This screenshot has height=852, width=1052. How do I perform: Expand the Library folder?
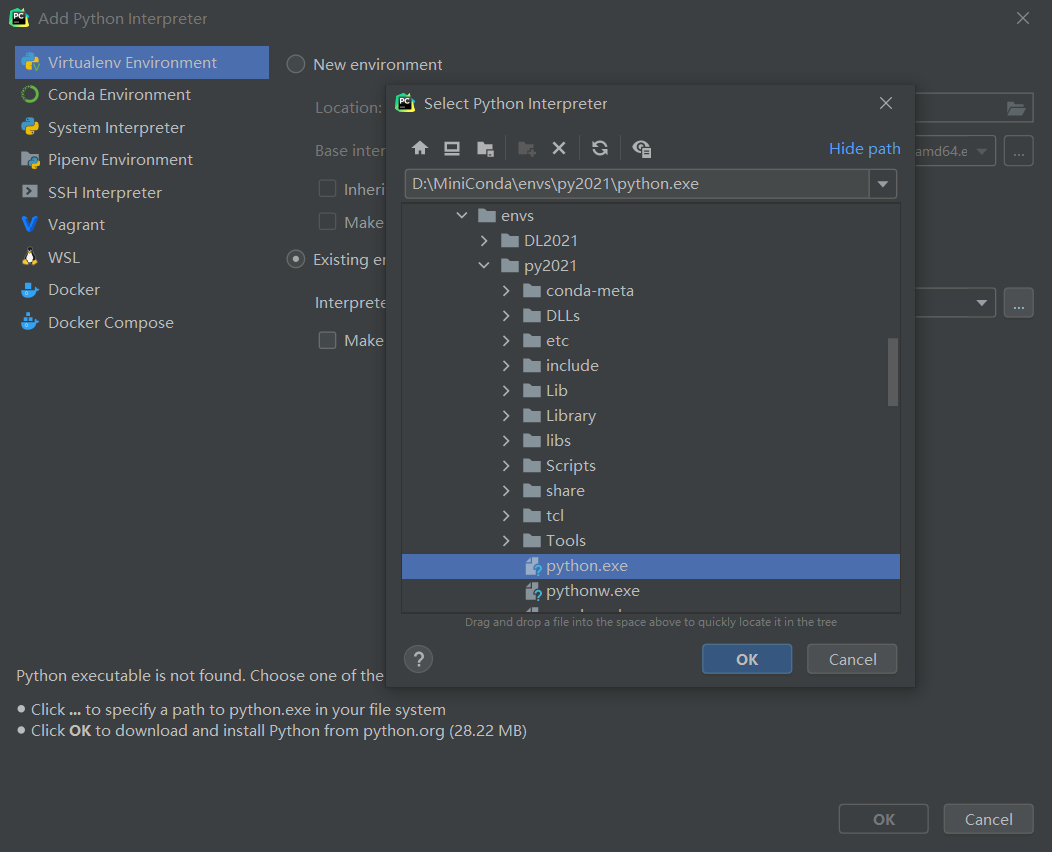point(506,415)
